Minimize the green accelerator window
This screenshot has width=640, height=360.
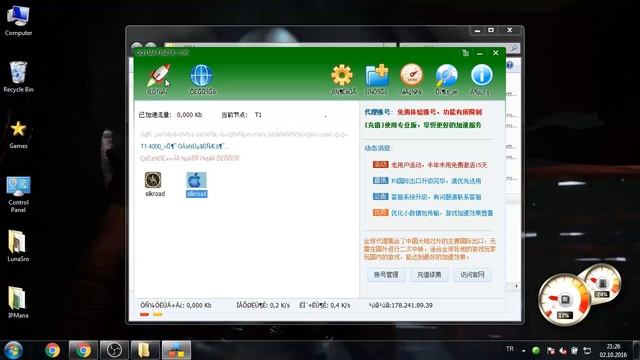(x=480, y=53)
